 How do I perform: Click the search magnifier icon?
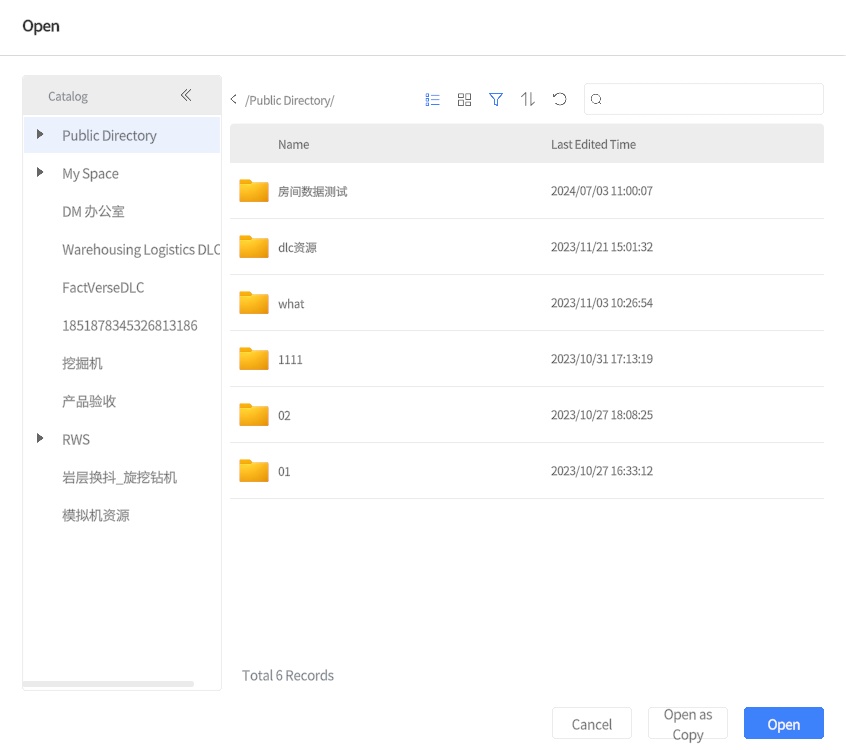point(596,99)
